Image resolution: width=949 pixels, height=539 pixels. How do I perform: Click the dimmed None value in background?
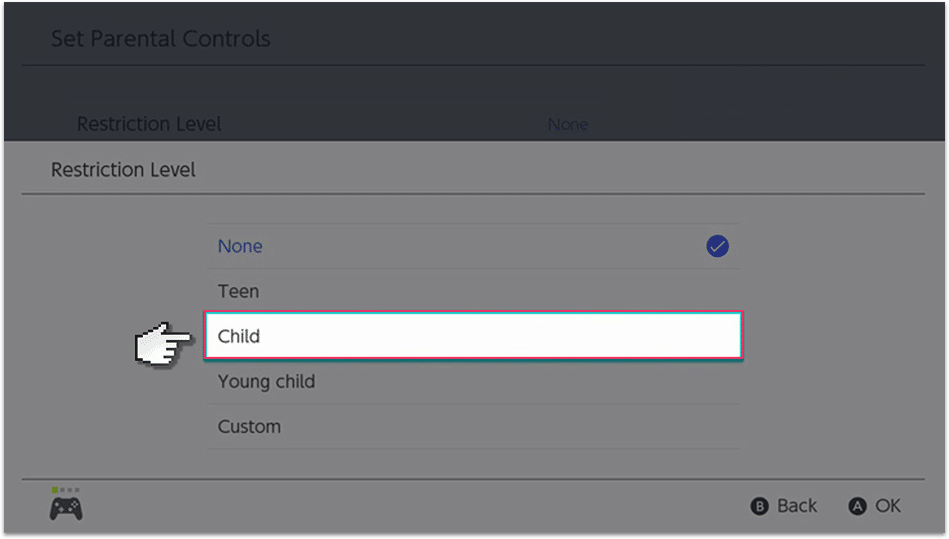[x=567, y=125]
